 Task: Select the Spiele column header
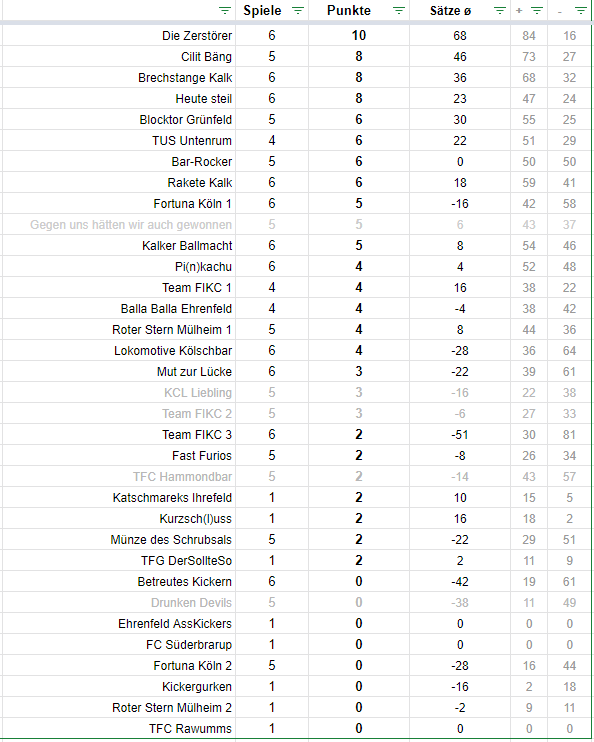coord(262,10)
